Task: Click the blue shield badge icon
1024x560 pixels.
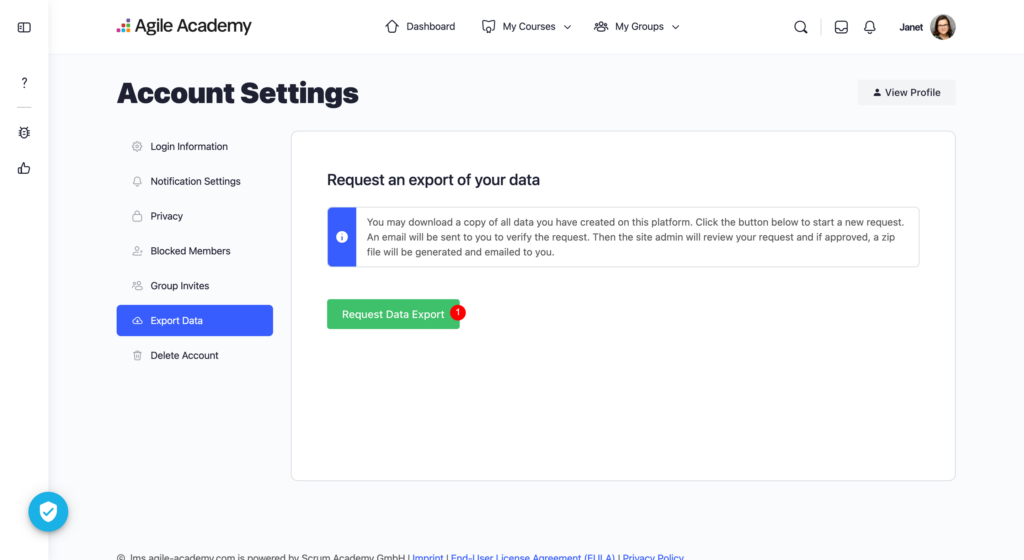Action: (x=48, y=512)
